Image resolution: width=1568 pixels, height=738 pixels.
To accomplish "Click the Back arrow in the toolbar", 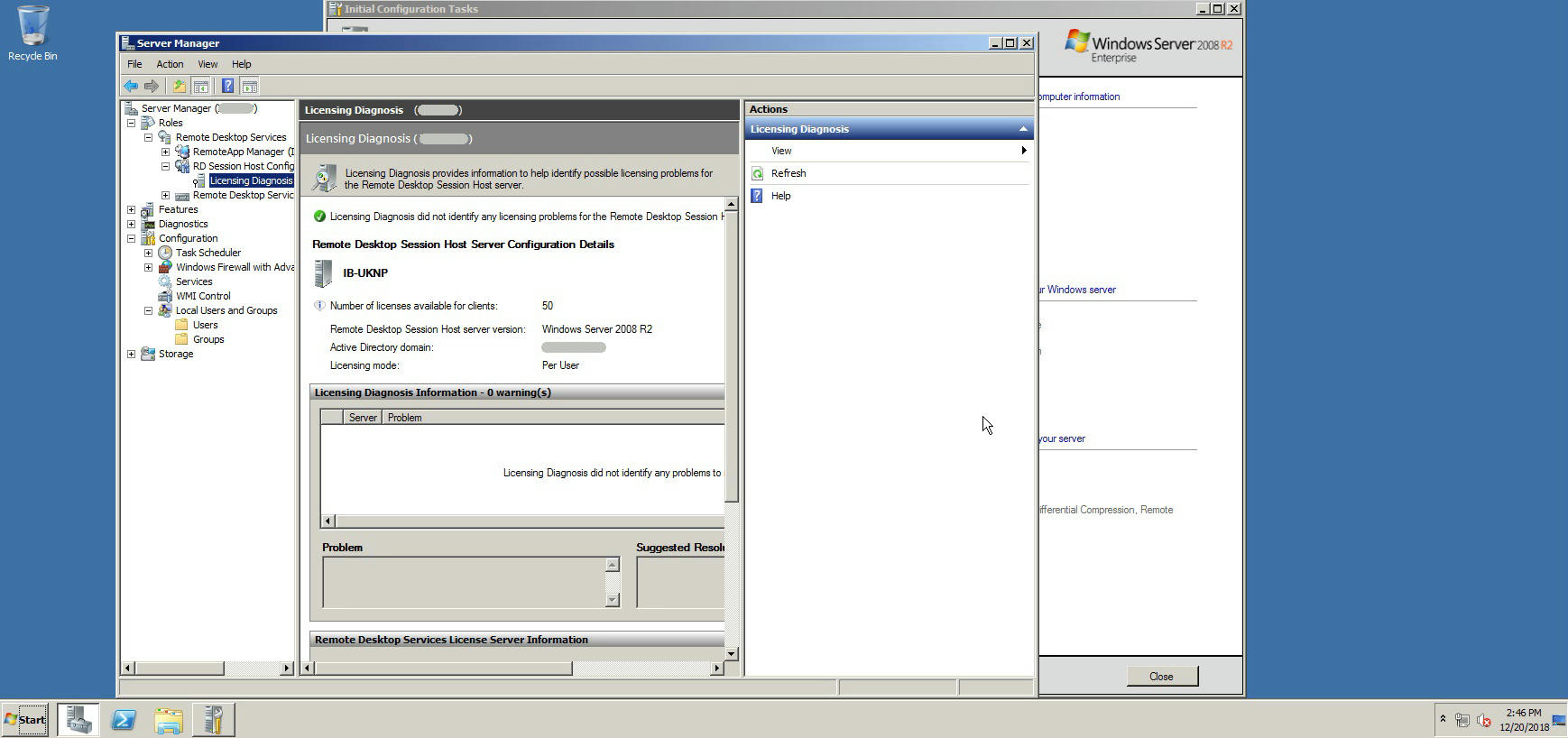I will [131, 87].
